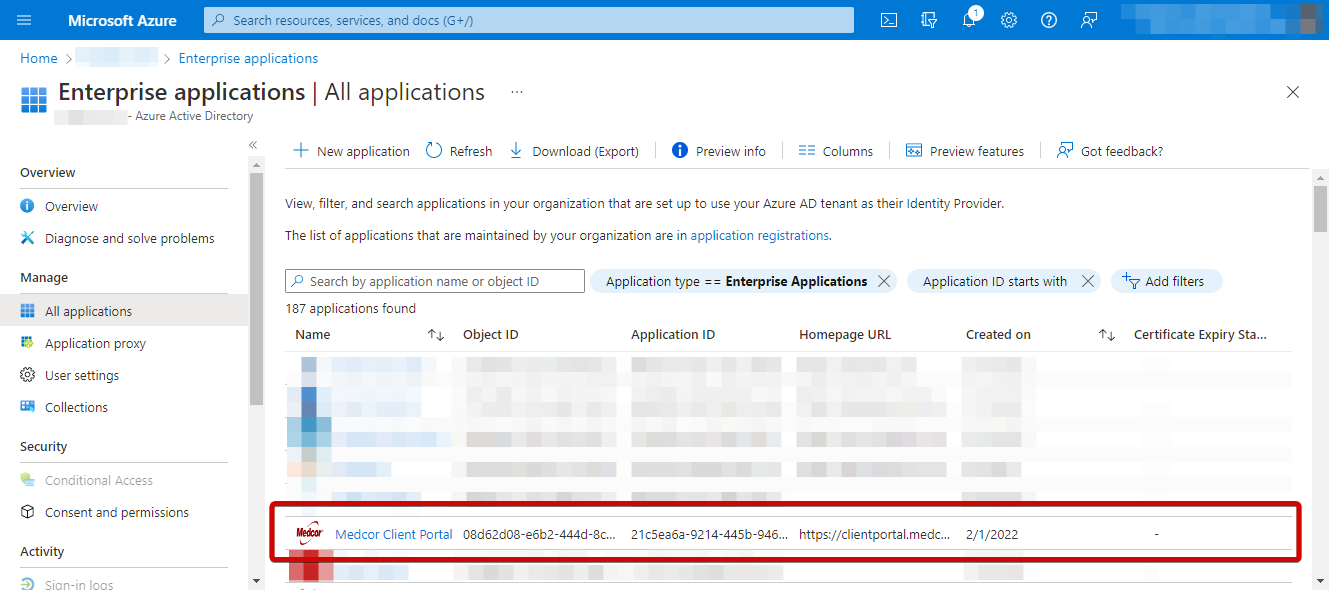Image resolution: width=1329 pixels, height=590 pixels.
Task: Open Application proxy
Action: point(95,343)
